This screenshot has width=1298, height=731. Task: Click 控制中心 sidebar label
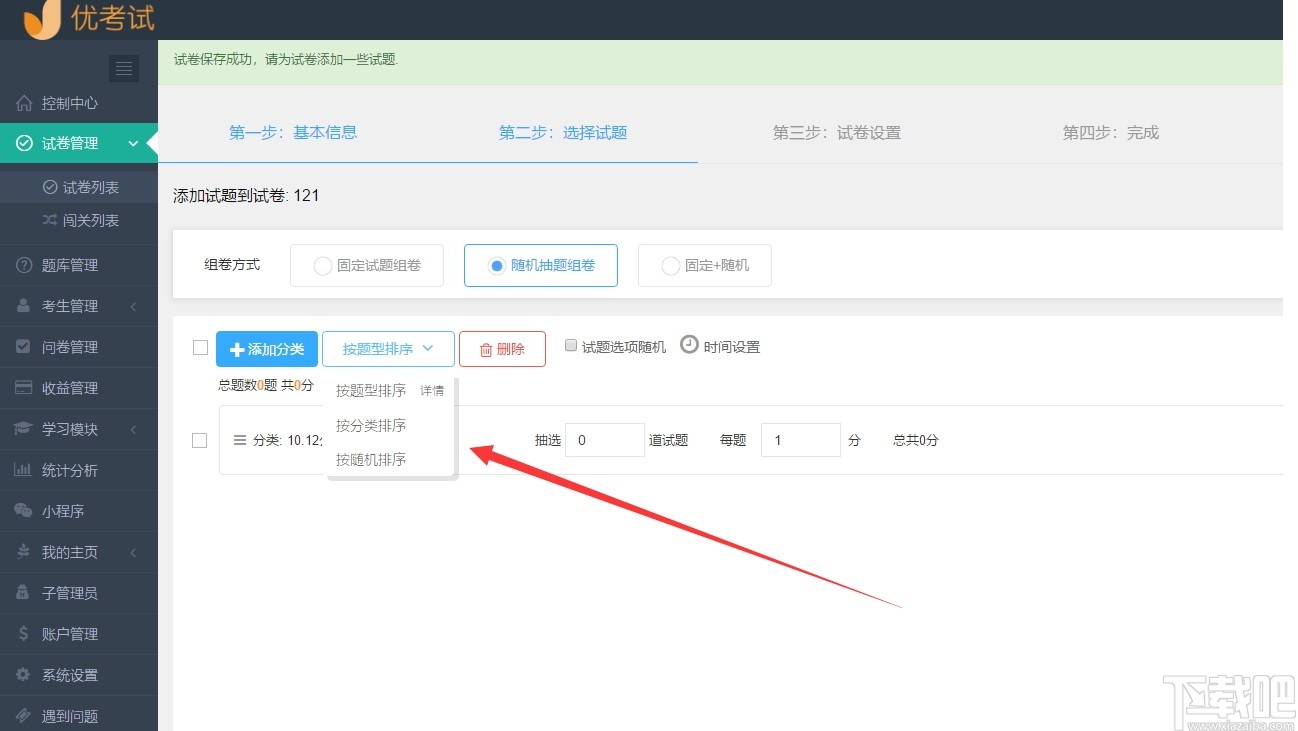point(70,103)
